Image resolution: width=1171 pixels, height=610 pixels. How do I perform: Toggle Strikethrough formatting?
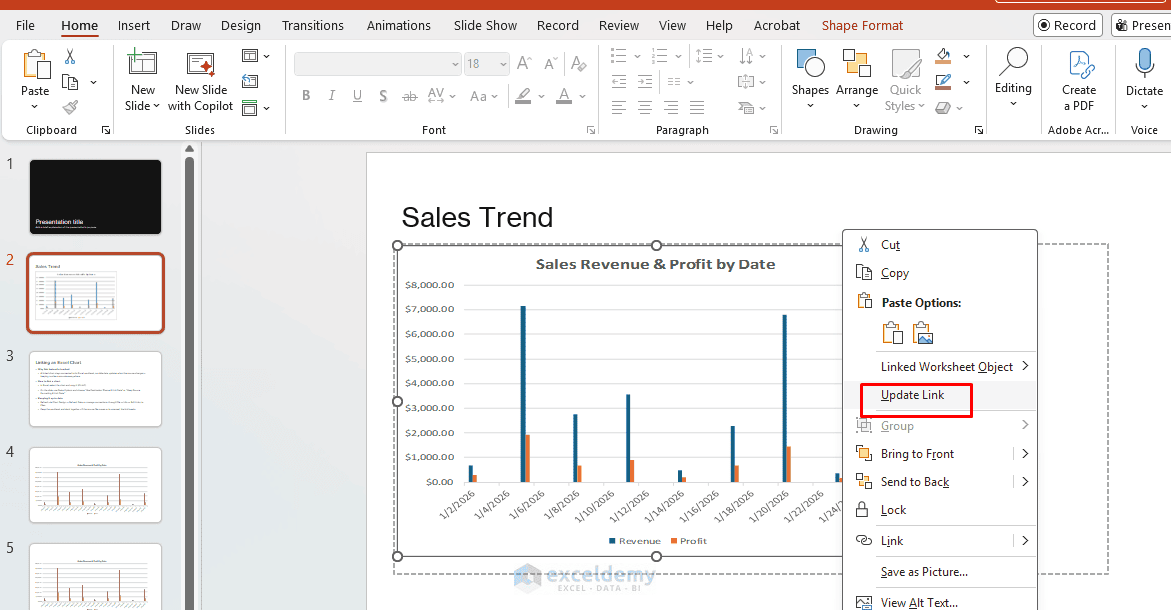409,96
